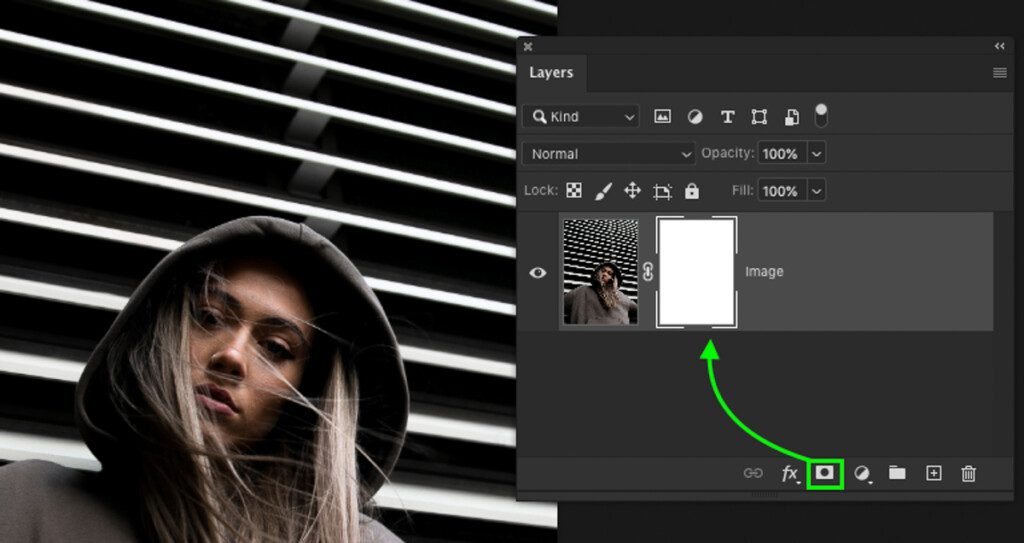Expand the Opacity slider arrow
1024x543 pixels.
click(x=816, y=154)
